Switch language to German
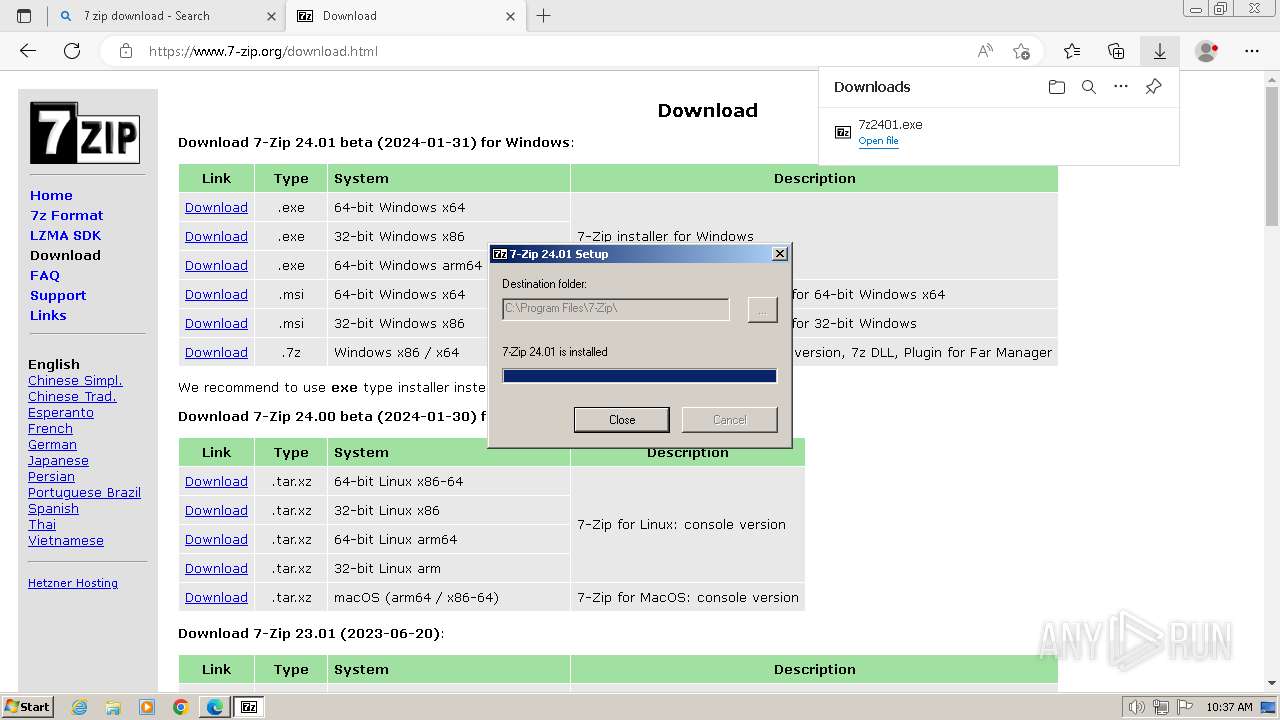Image resolution: width=1280 pixels, height=720 pixels. coord(52,444)
